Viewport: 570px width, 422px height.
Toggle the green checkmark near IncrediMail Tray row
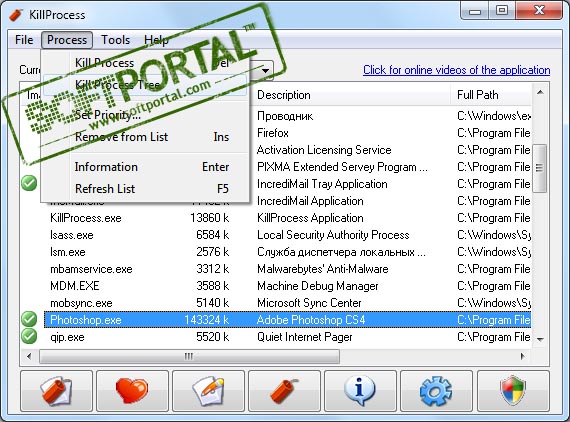tap(29, 183)
